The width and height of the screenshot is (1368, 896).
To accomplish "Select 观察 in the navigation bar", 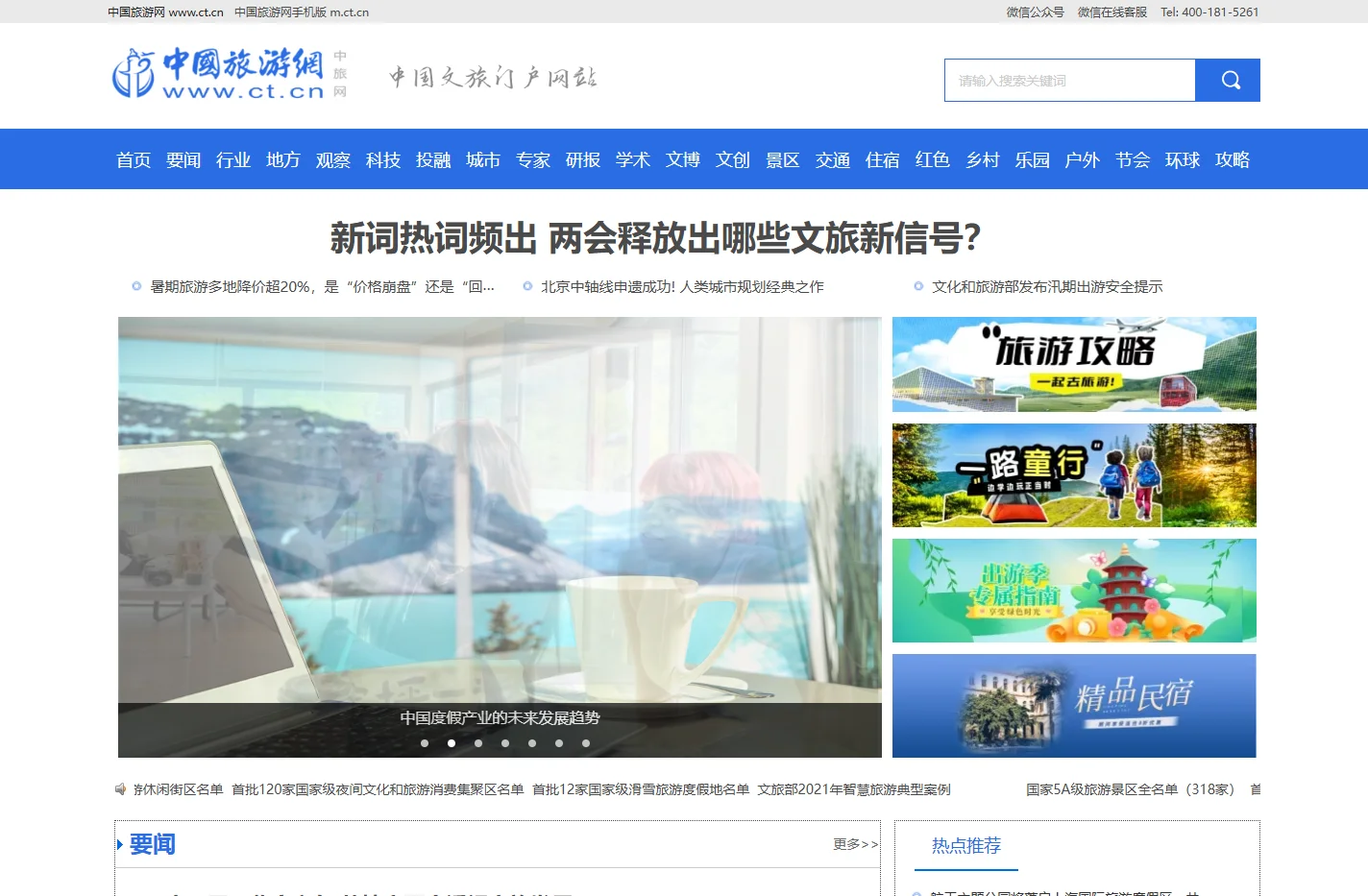I will point(333,160).
